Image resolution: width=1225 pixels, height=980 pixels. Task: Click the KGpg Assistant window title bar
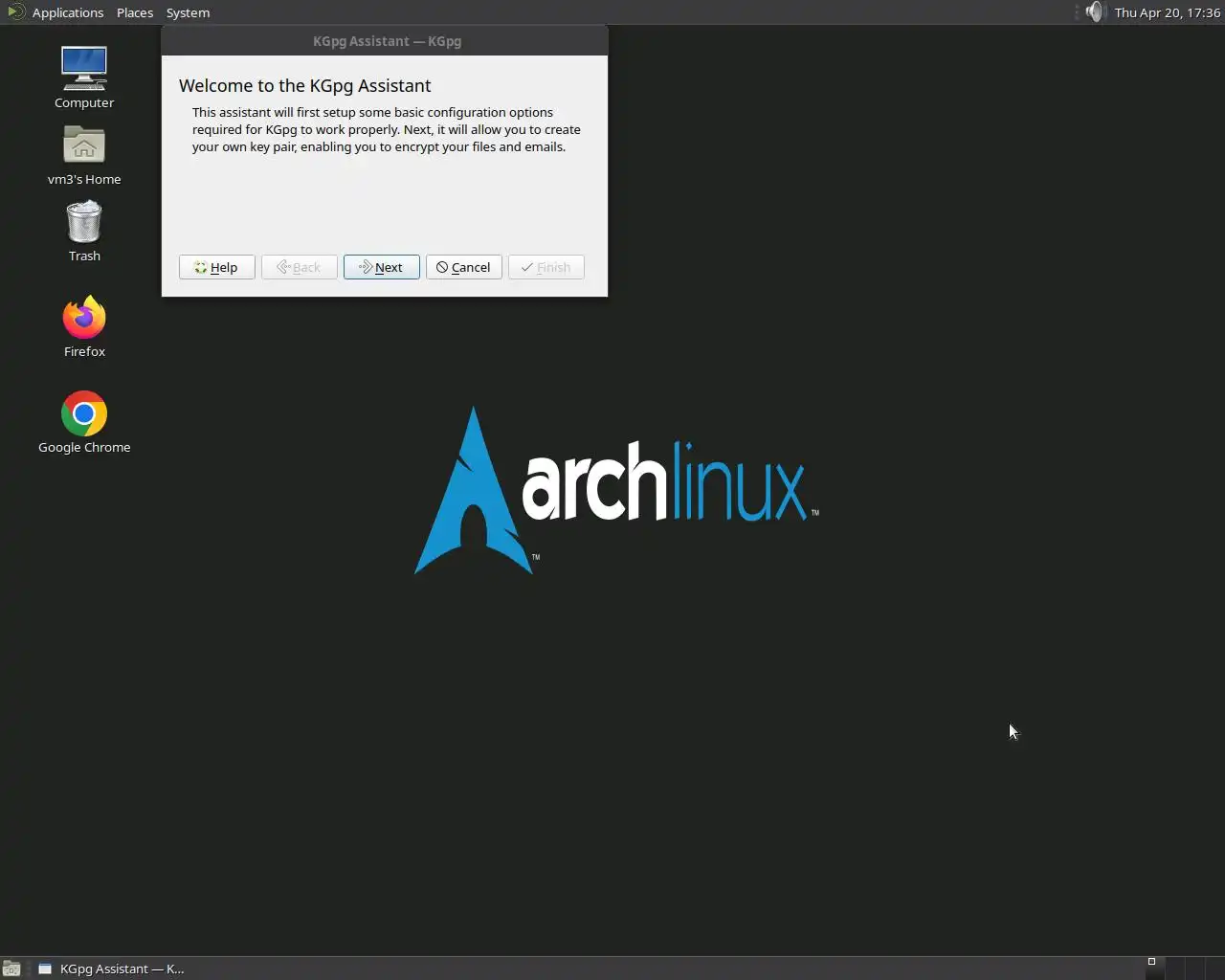pyautogui.click(x=385, y=41)
